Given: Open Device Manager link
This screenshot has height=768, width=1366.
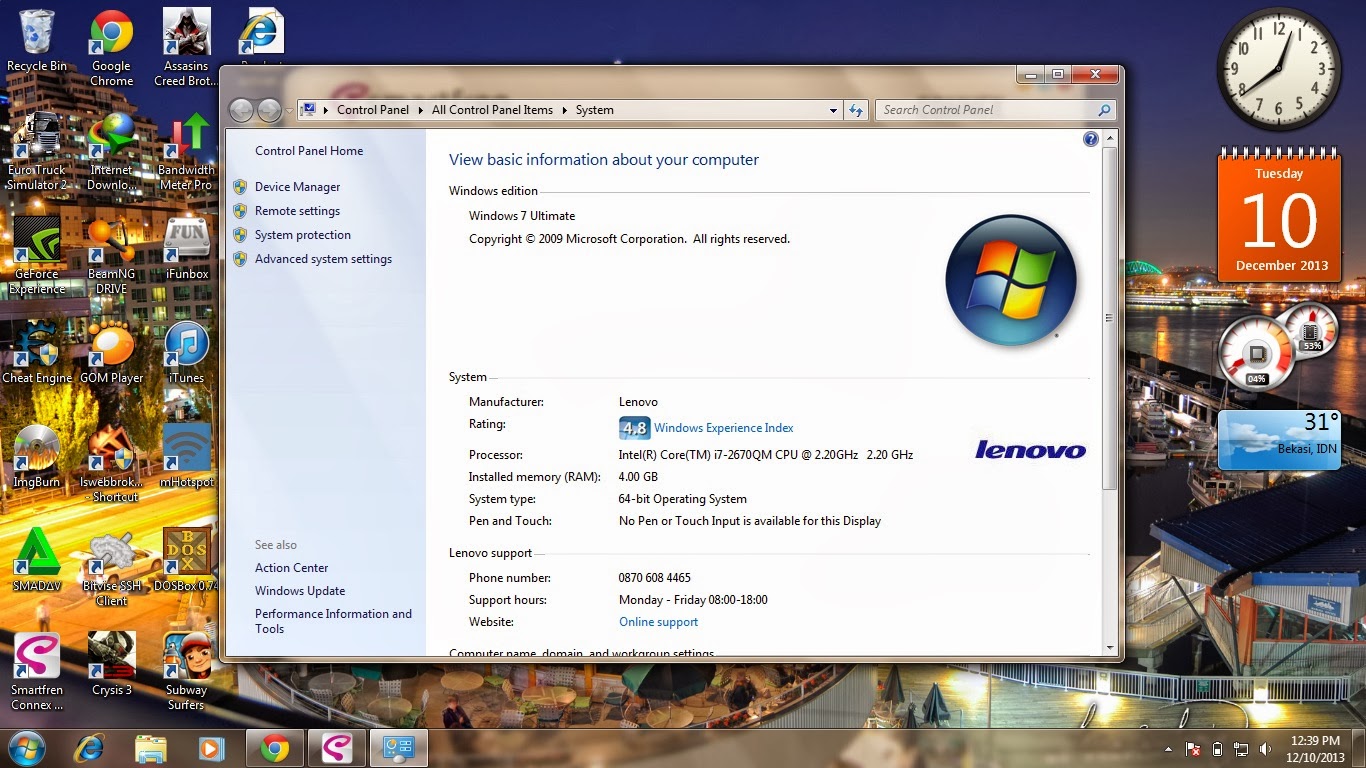Looking at the screenshot, I should (297, 187).
